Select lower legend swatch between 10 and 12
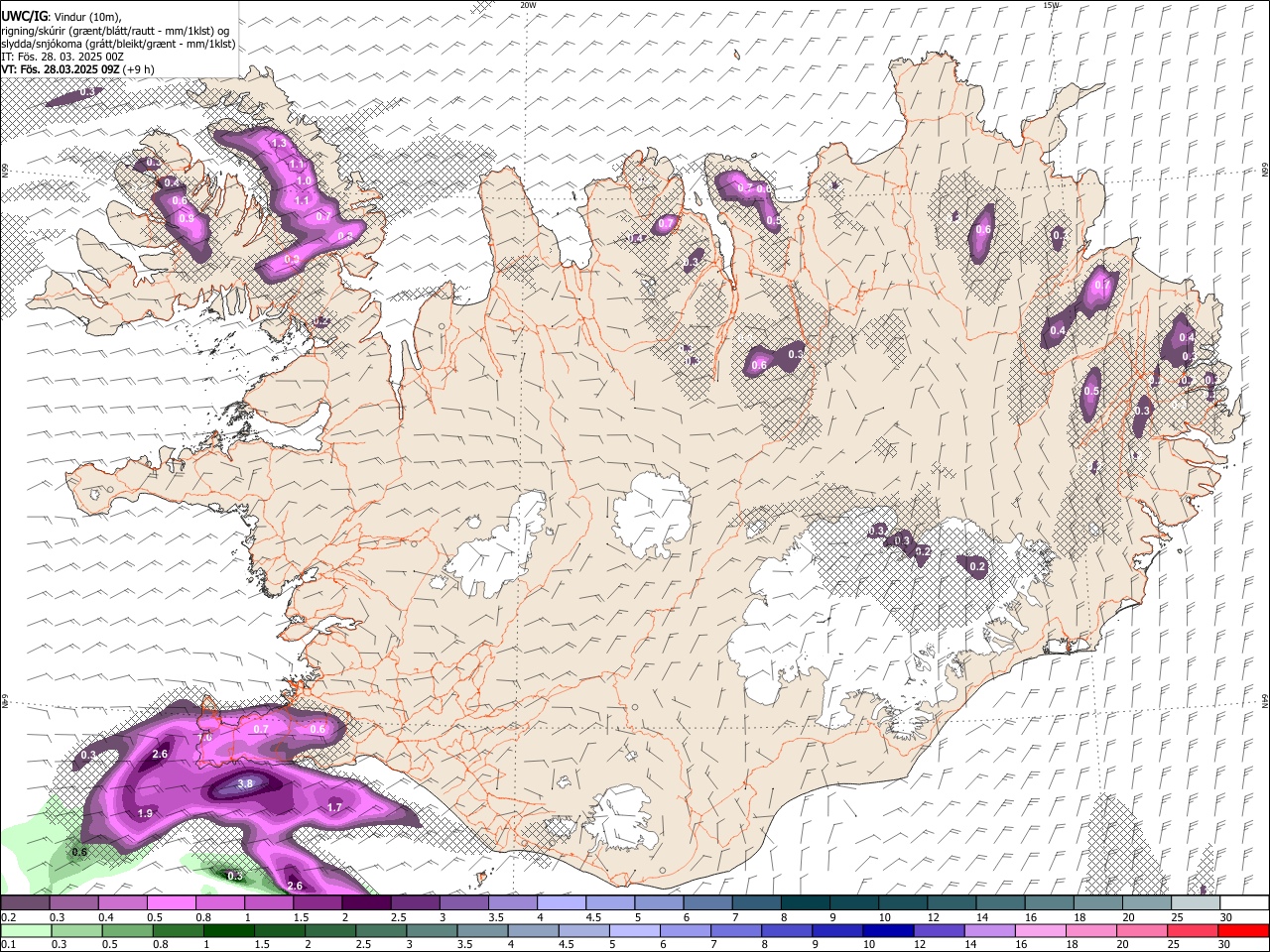1270x952 pixels. coord(889,931)
